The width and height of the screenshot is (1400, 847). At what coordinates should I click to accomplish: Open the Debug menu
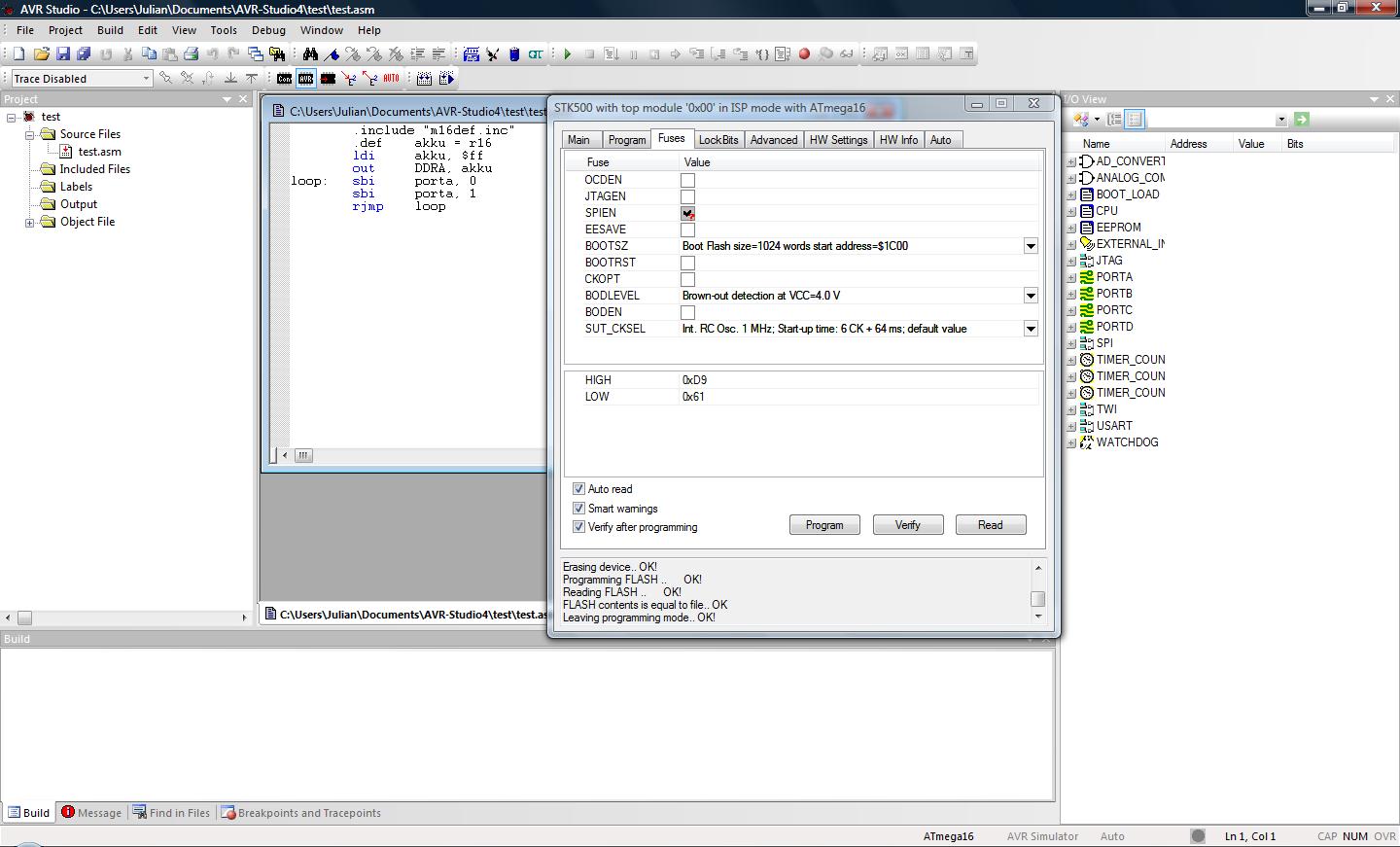(x=268, y=30)
